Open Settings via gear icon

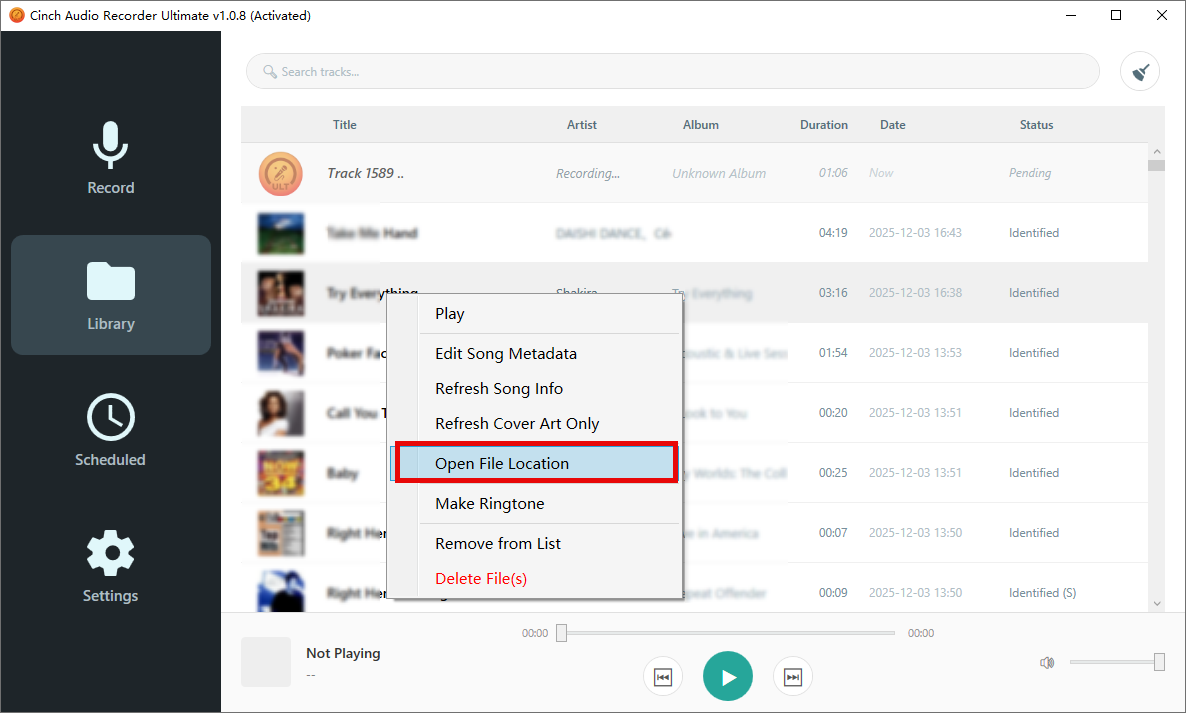110,552
